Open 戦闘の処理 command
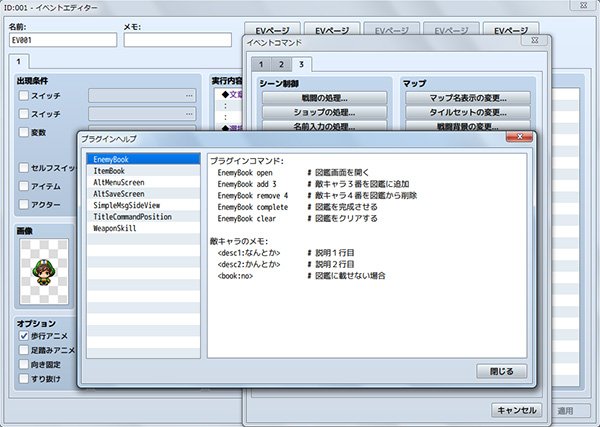The width and height of the screenshot is (600, 427). tap(324, 98)
